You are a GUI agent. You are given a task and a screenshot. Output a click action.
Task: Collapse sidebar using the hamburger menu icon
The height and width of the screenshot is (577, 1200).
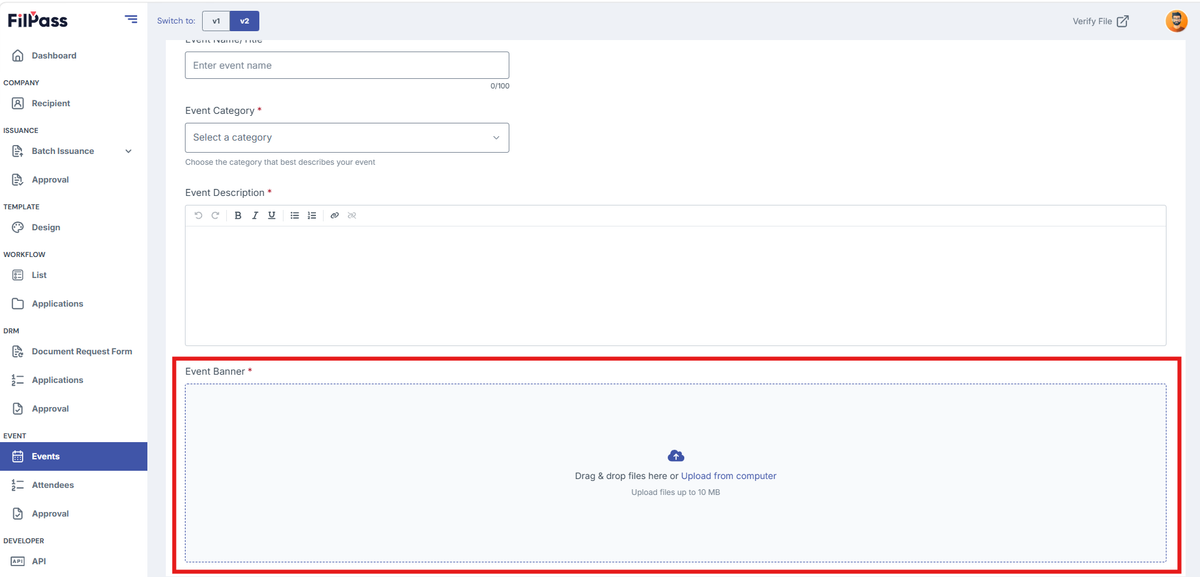pos(131,19)
